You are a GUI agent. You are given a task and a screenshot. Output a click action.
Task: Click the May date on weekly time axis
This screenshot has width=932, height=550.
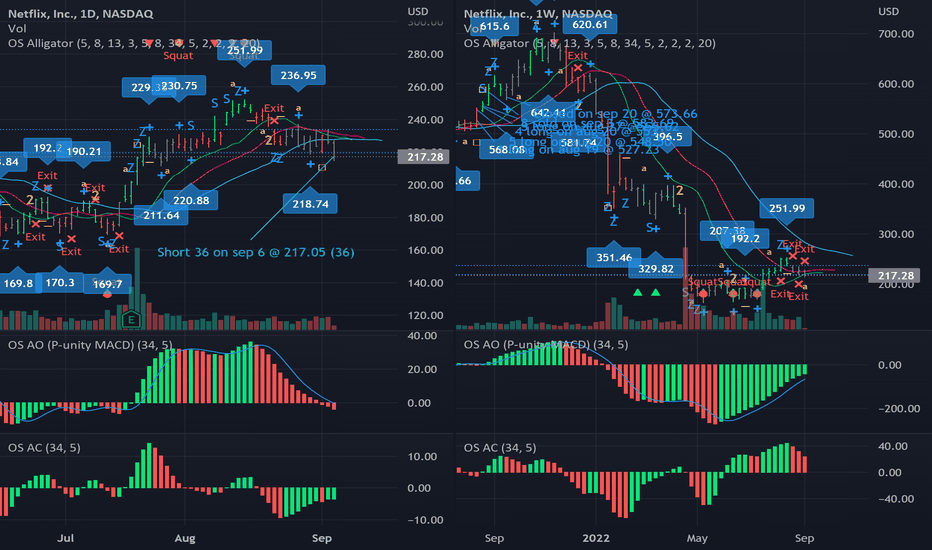(x=697, y=538)
